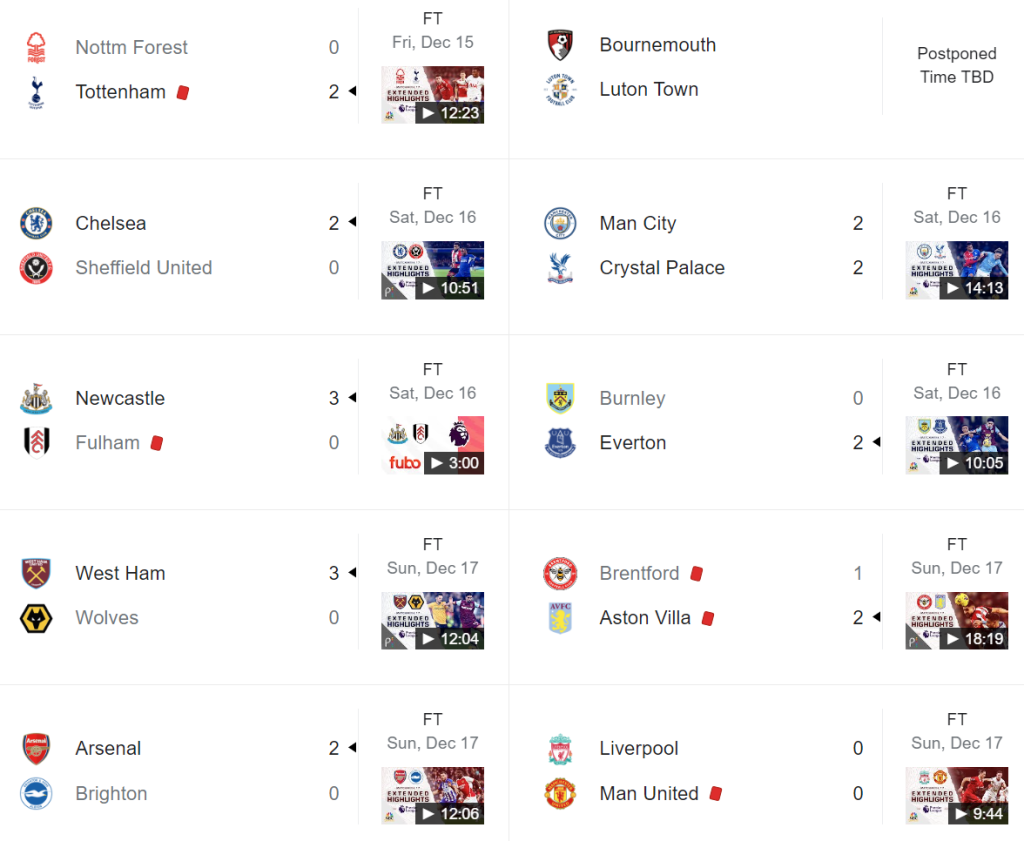Click the Liverpool club crest

click(560, 748)
